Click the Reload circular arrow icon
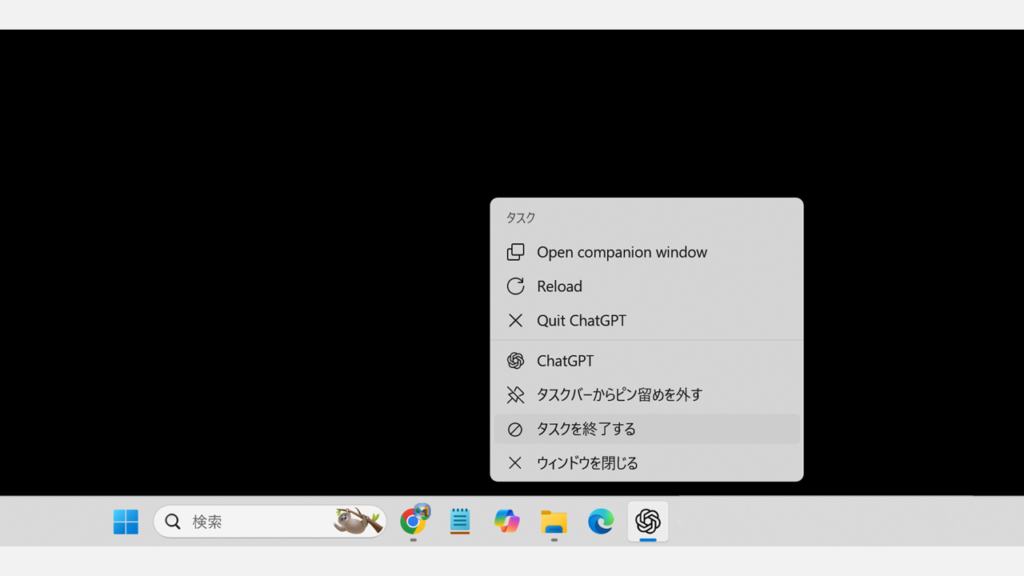The height and width of the screenshot is (576, 1024). 515,286
